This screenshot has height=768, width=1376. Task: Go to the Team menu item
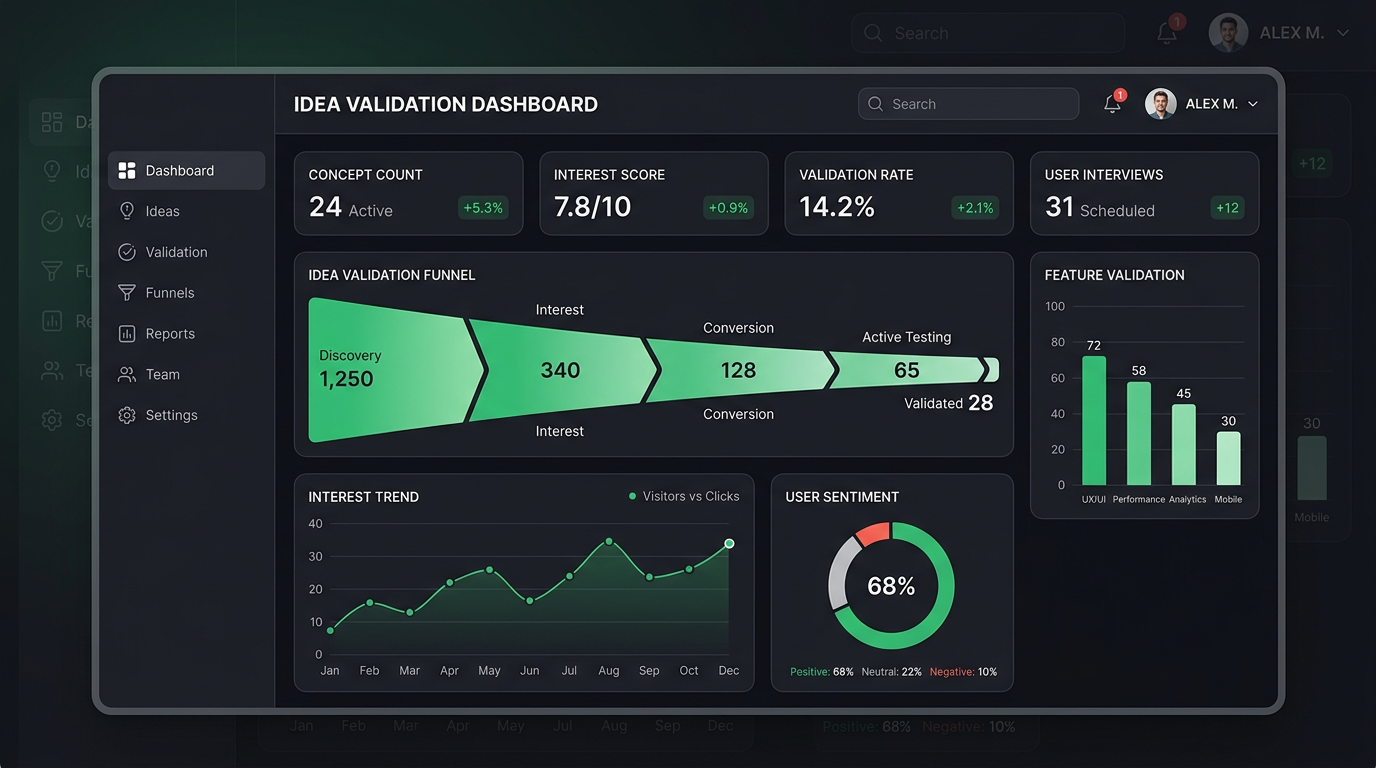pos(163,375)
